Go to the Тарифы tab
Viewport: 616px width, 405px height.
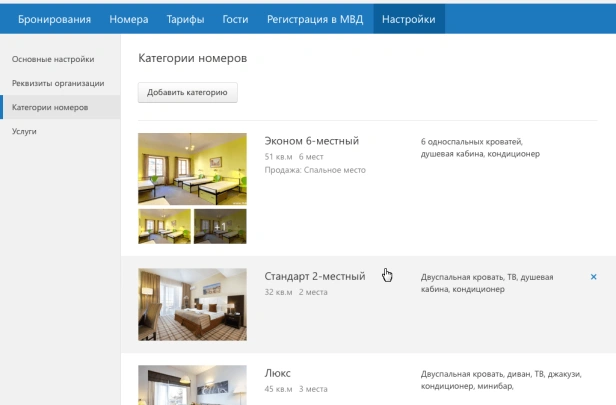coord(187,19)
